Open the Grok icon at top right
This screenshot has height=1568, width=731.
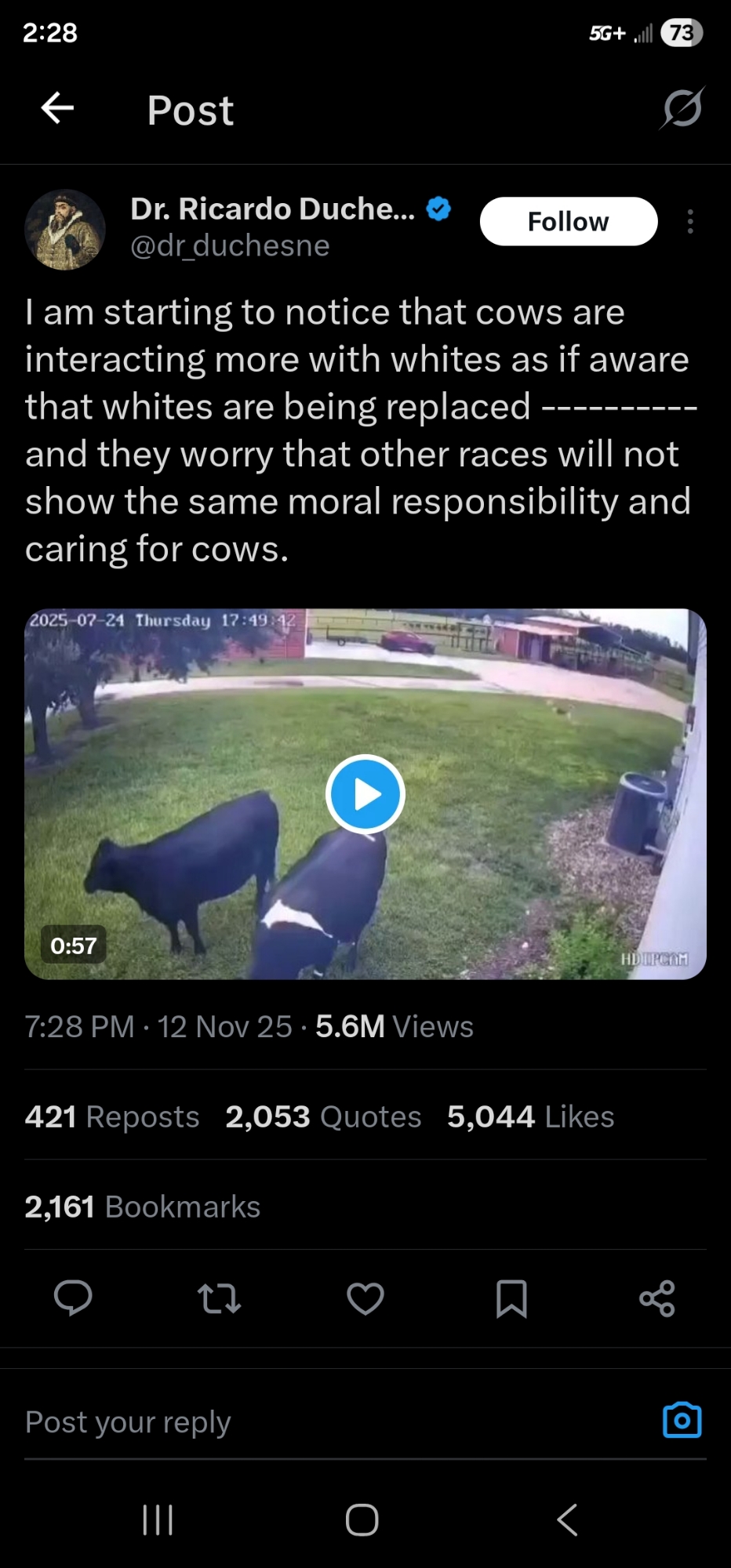point(682,108)
